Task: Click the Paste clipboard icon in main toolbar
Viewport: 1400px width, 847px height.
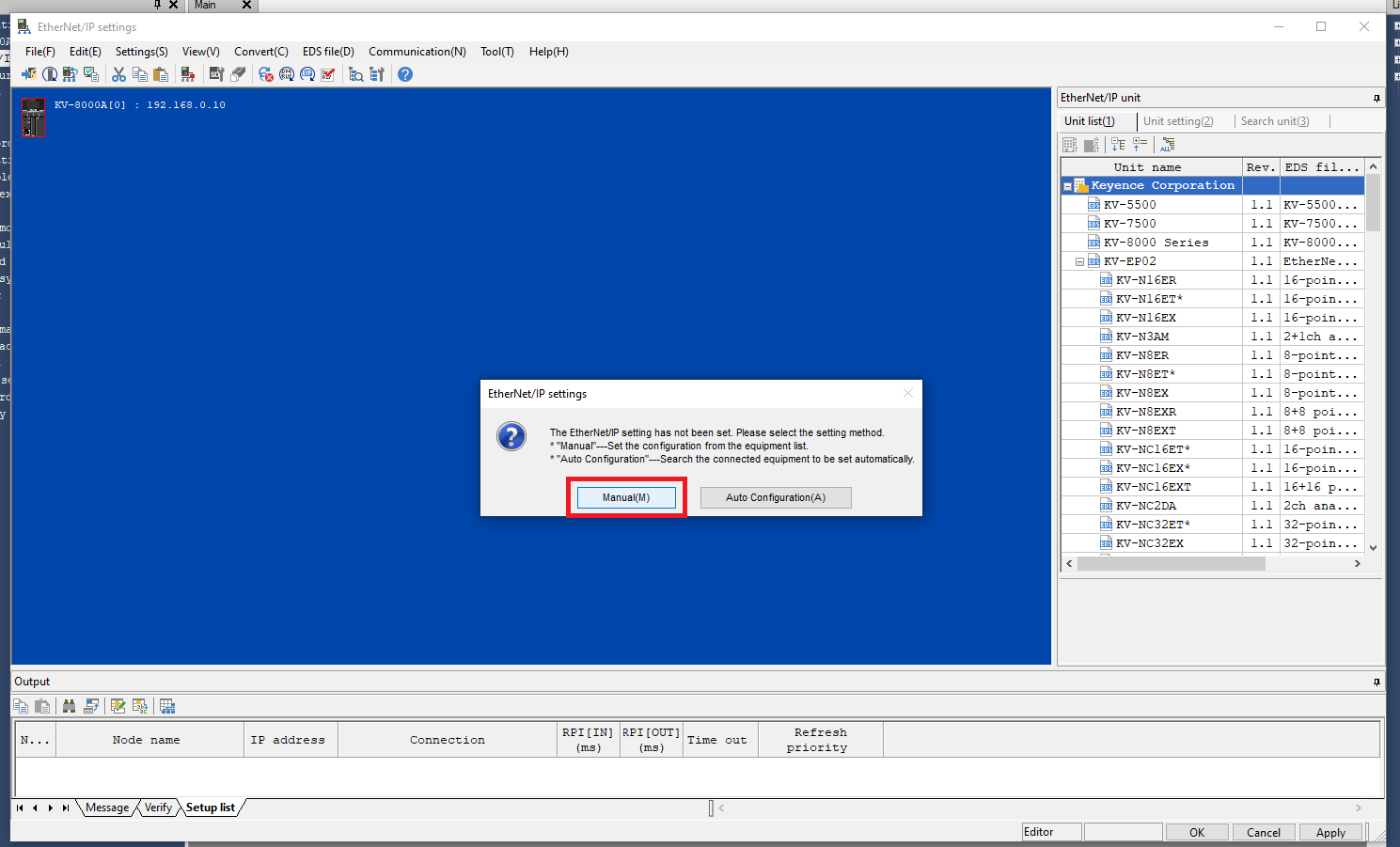Action: click(161, 74)
